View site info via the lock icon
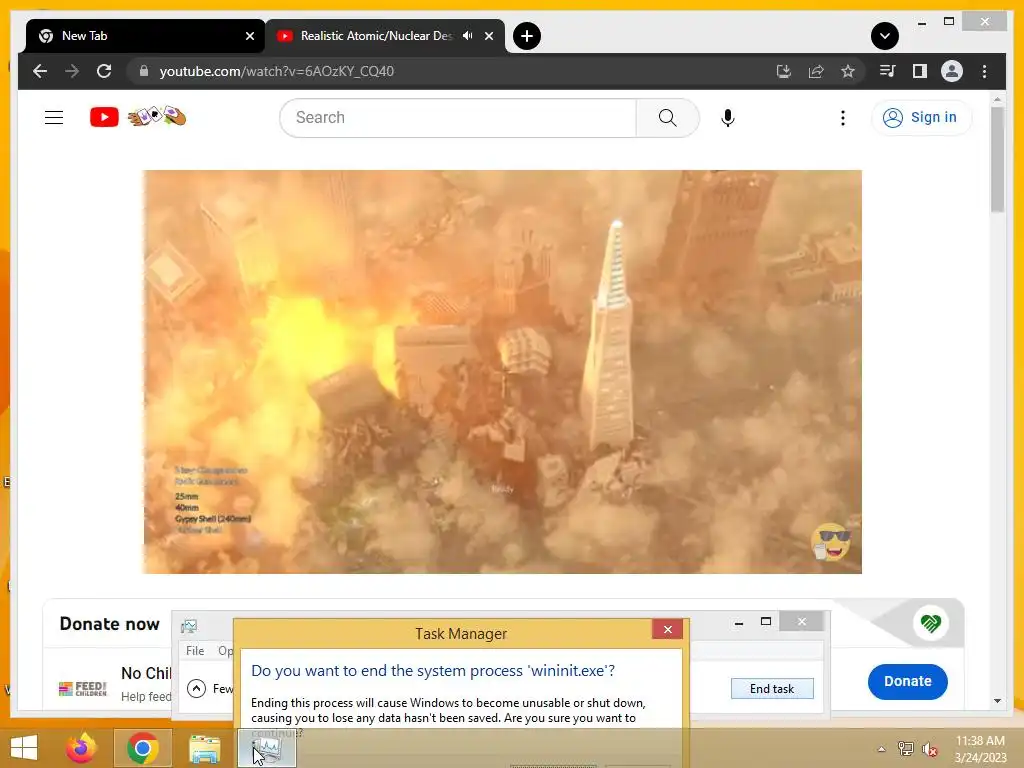This screenshot has height=768, width=1024. pyautogui.click(x=144, y=71)
